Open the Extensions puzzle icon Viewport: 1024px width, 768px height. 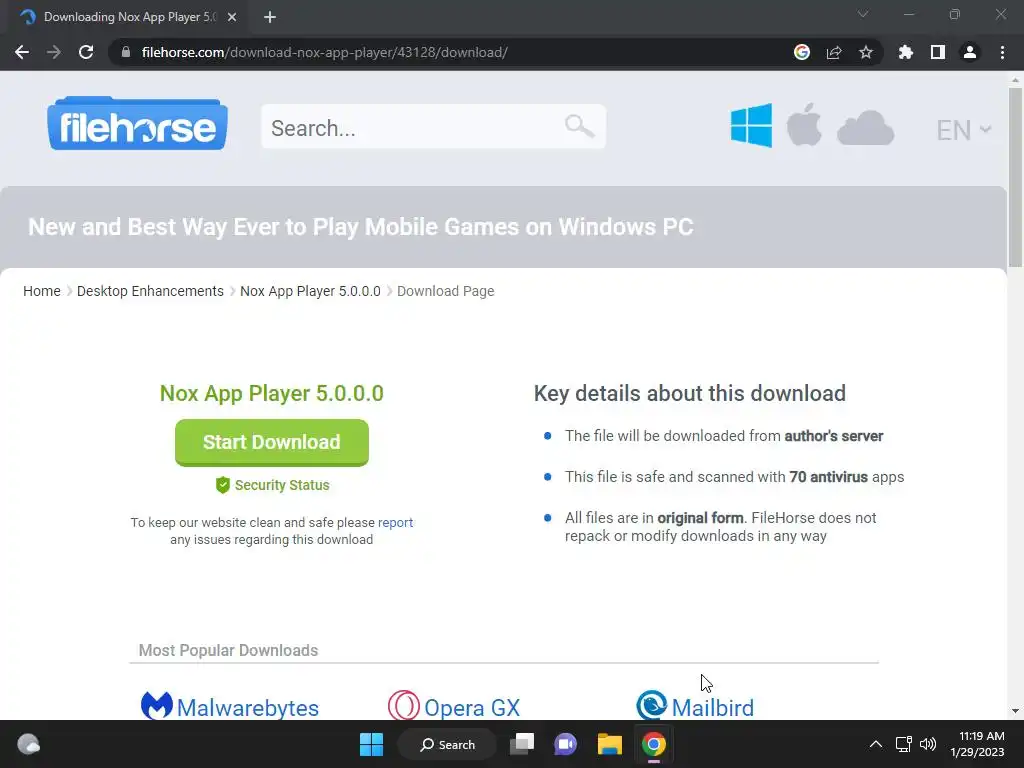906,52
